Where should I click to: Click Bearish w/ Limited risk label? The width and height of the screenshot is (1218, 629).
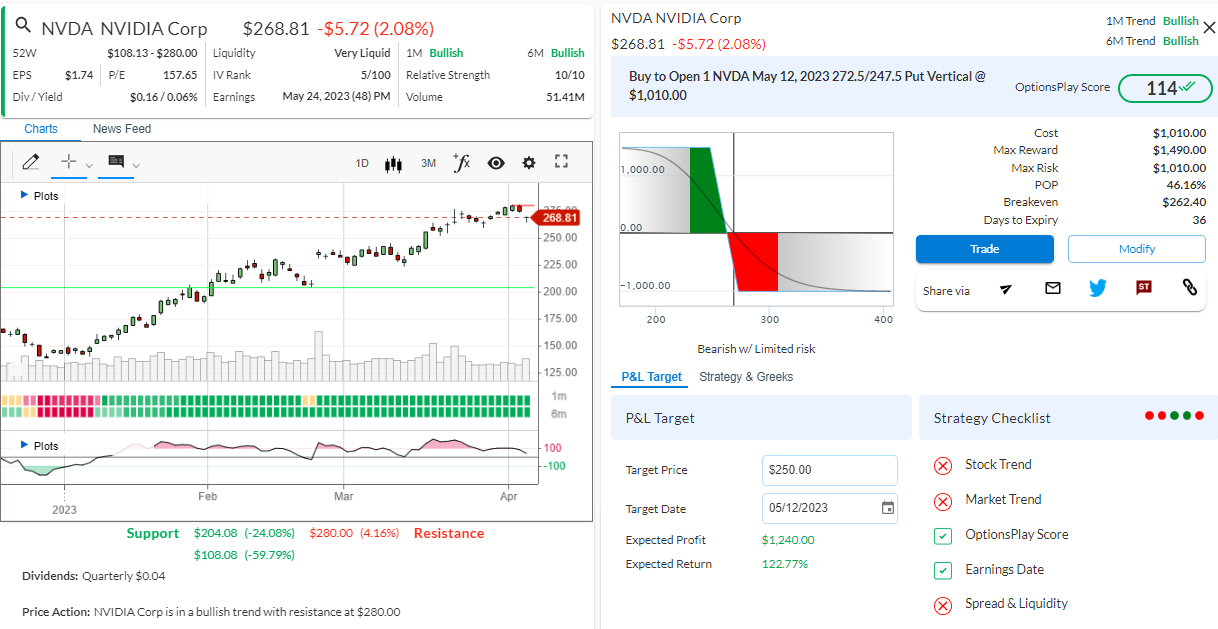(756, 349)
